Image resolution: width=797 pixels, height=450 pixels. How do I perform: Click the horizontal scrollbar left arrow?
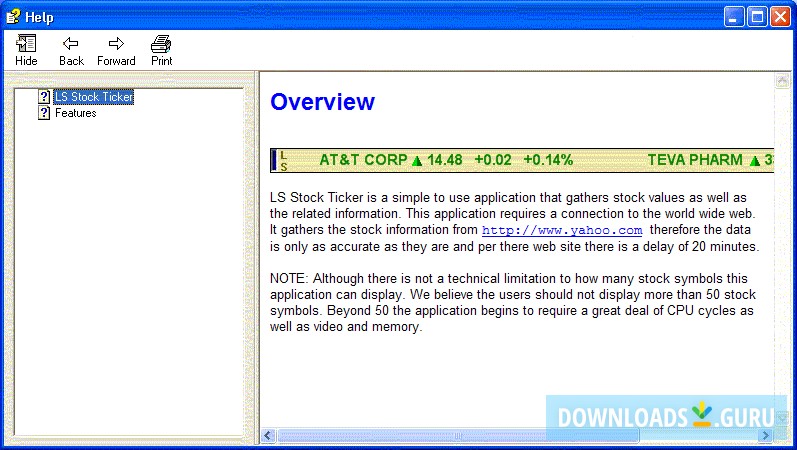[268, 436]
